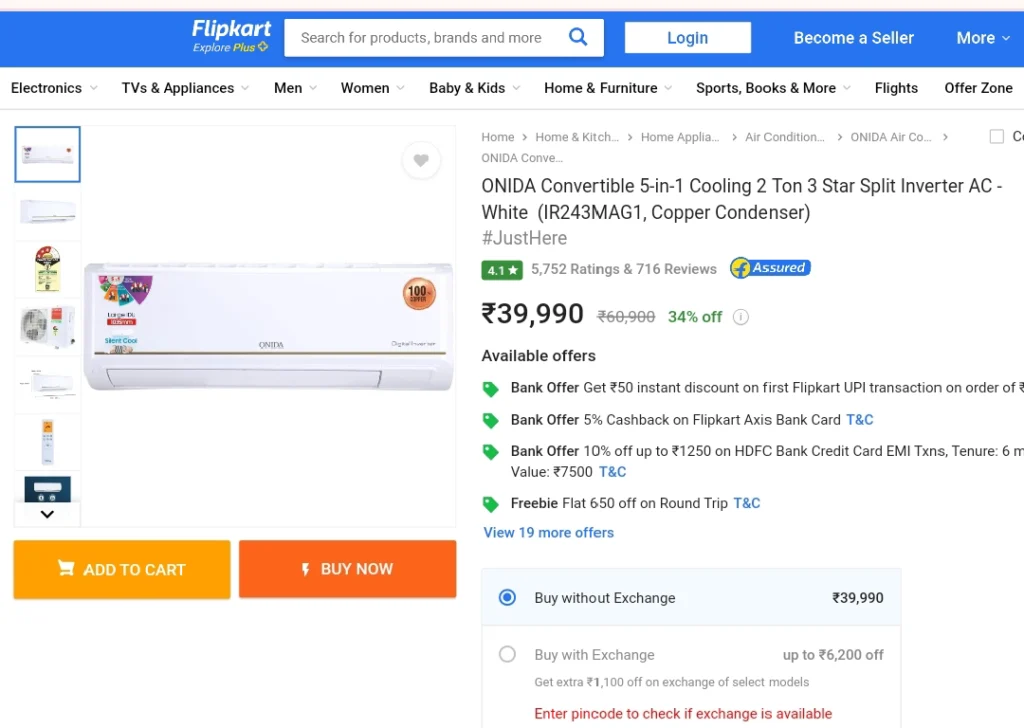
Task: Expand the Electronics category dropdown
Action: point(54,88)
